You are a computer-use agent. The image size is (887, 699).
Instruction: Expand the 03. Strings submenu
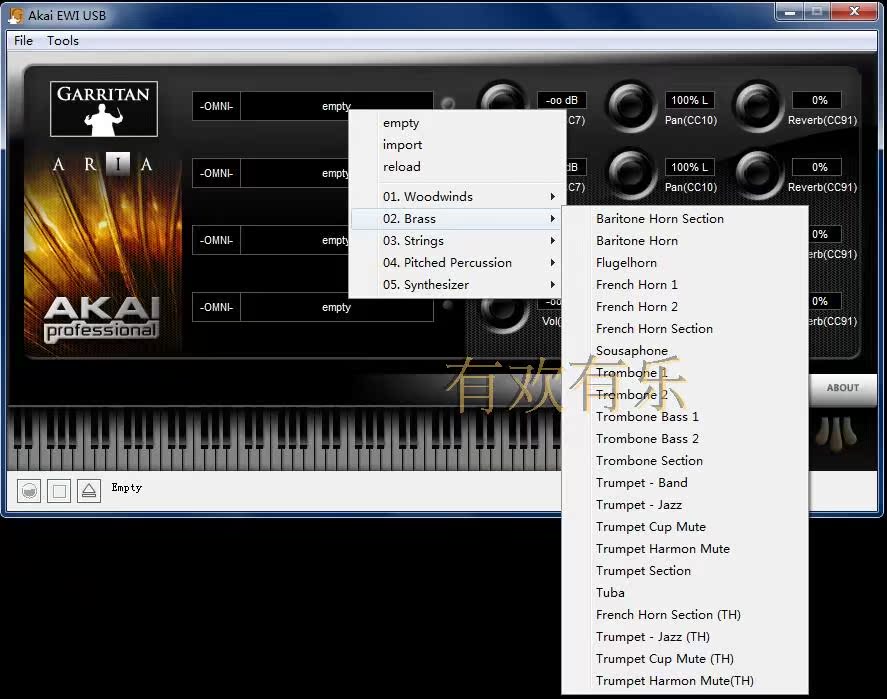pos(457,241)
